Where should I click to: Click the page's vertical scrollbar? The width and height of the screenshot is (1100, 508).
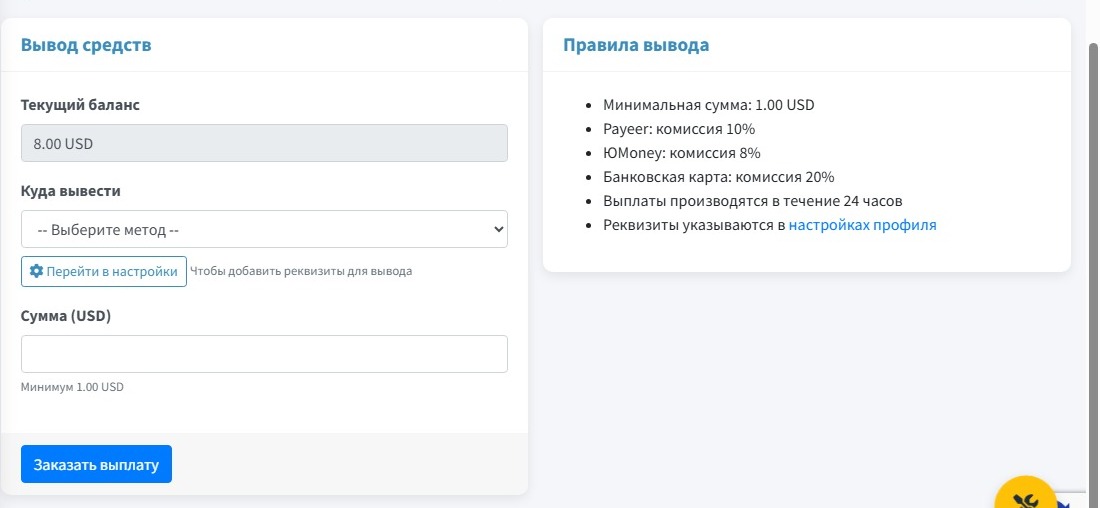click(x=1092, y=250)
